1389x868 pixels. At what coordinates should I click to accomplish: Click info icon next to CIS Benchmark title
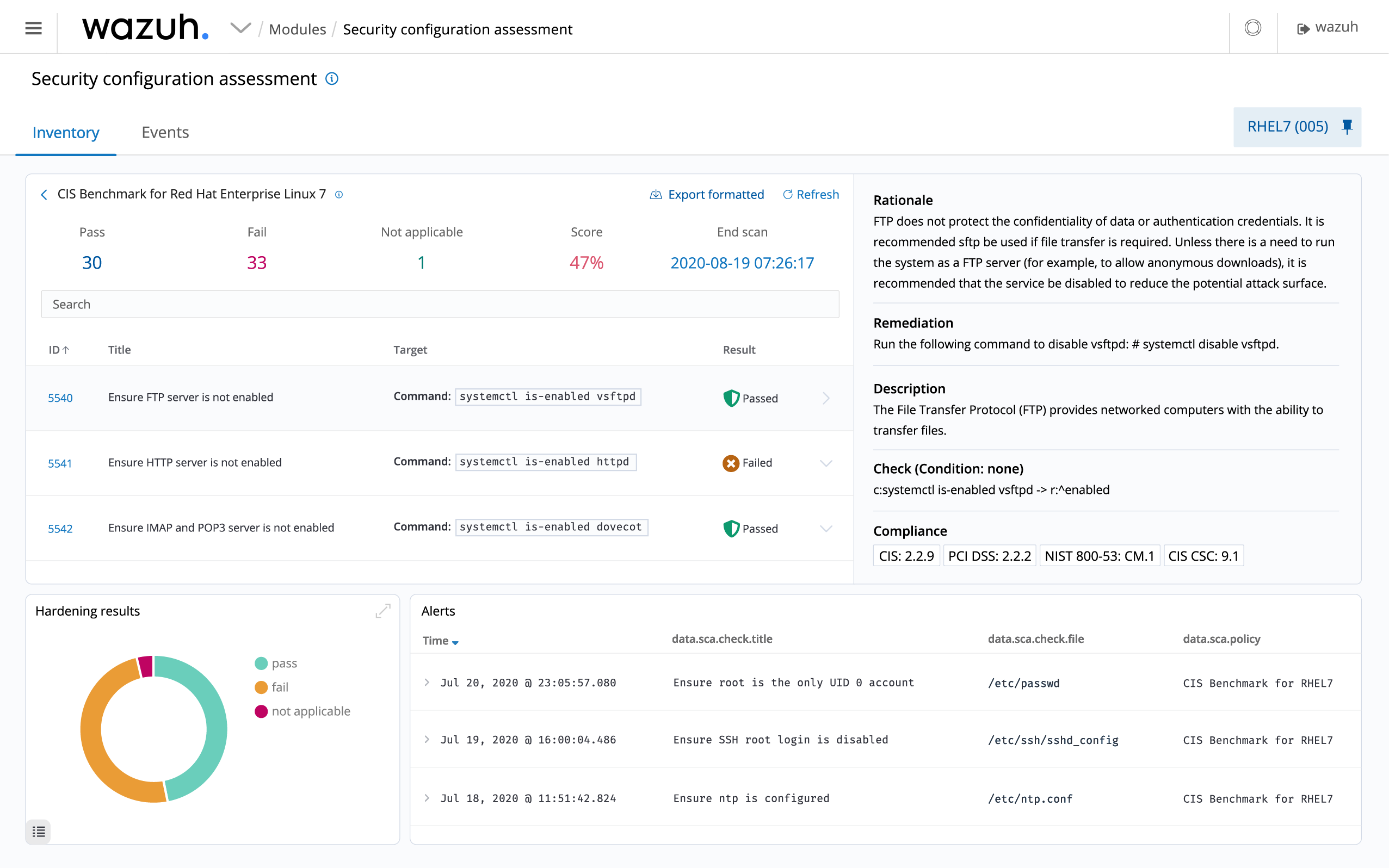339,195
